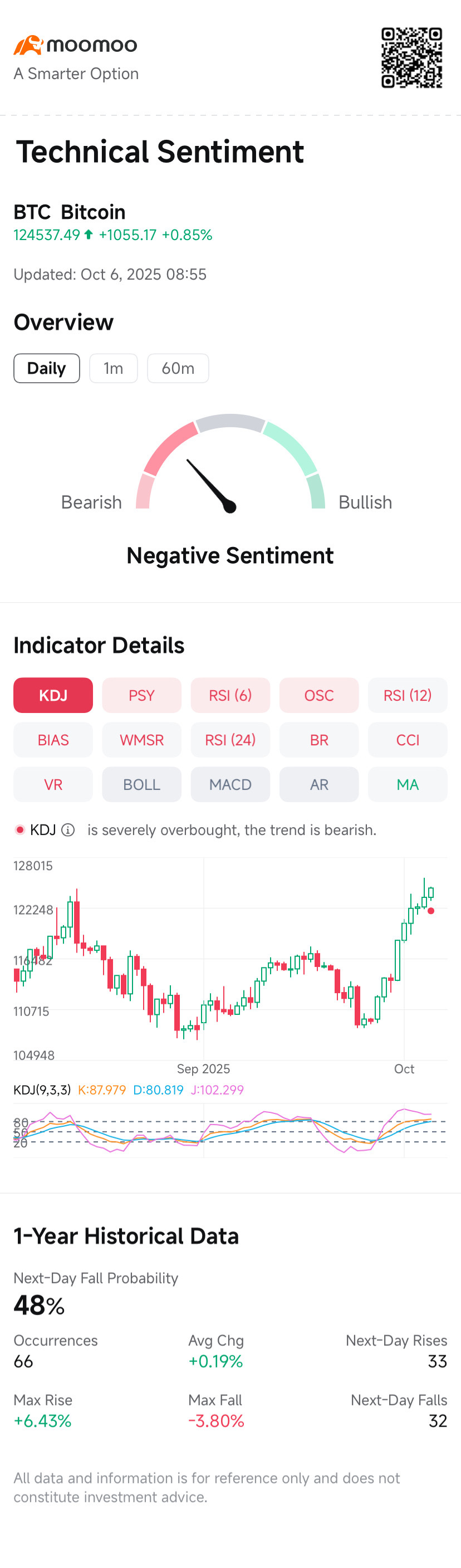The image size is (461, 1568).
Task: Click the KDJ oscillator subchart
Action: click(x=230, y=1130)
